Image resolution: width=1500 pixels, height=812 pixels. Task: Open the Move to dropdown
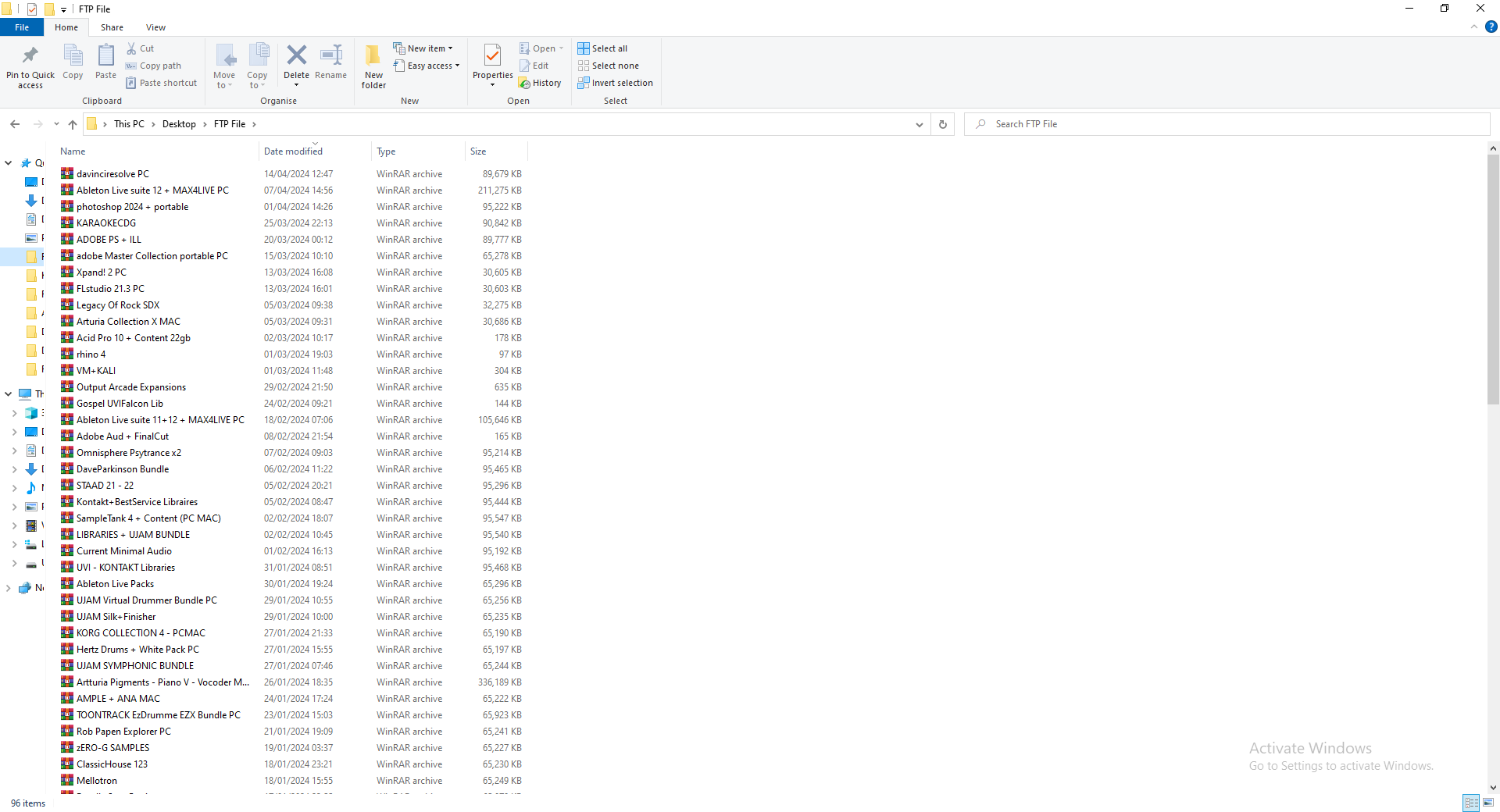click(x=224, y=66)
